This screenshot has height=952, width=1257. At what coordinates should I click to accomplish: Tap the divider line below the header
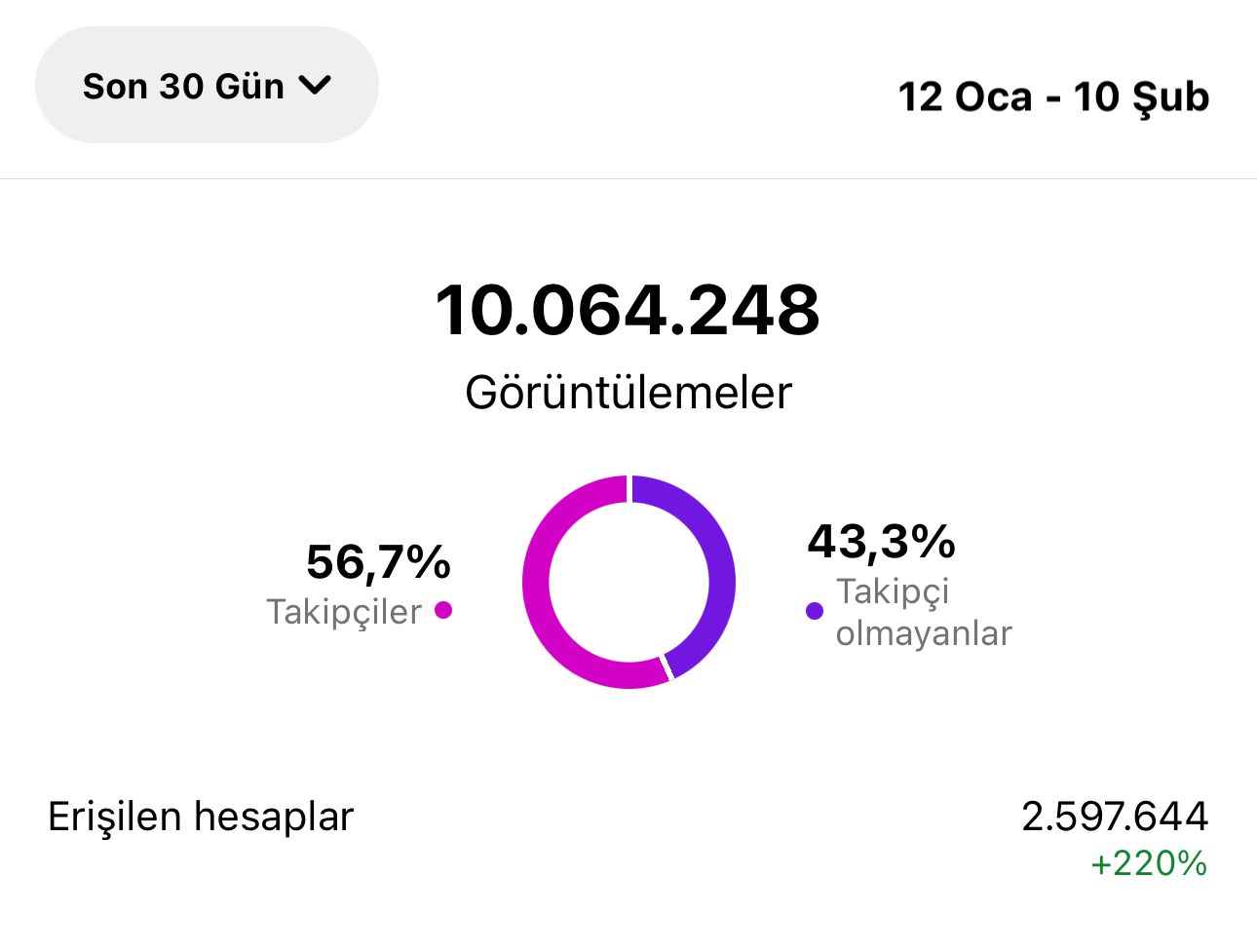628,178
